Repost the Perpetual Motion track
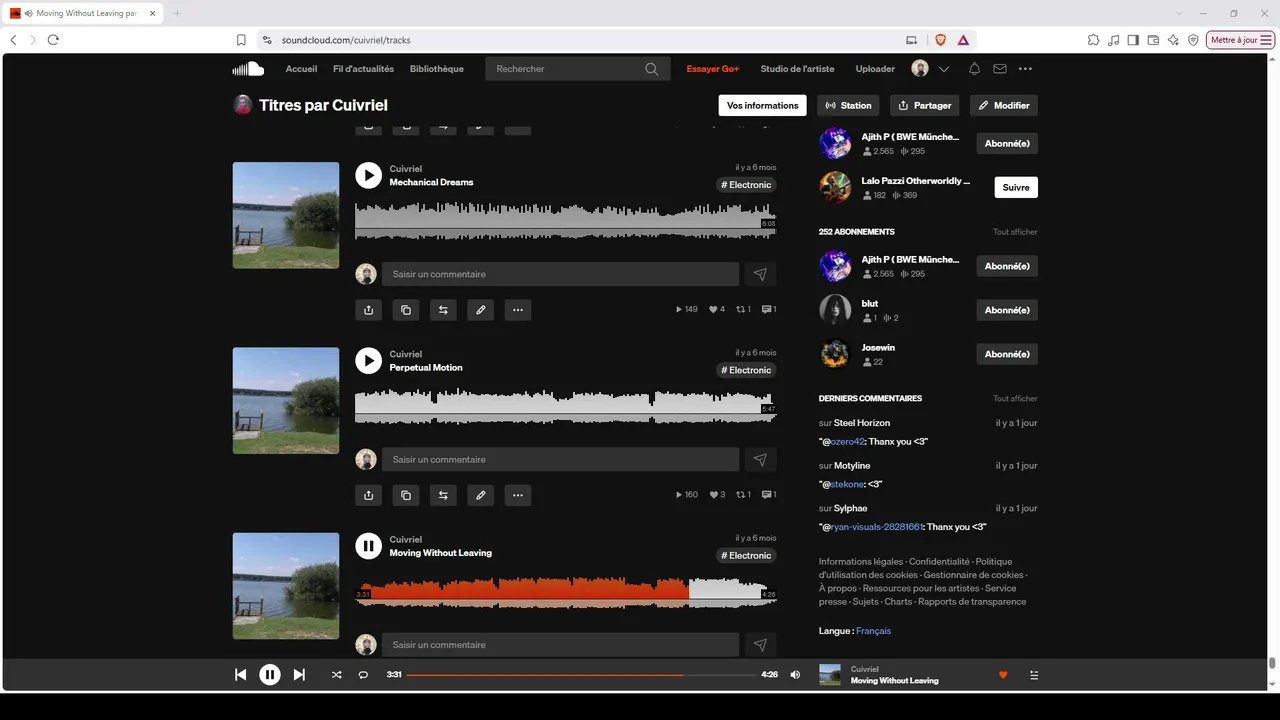 pos(443,495)
